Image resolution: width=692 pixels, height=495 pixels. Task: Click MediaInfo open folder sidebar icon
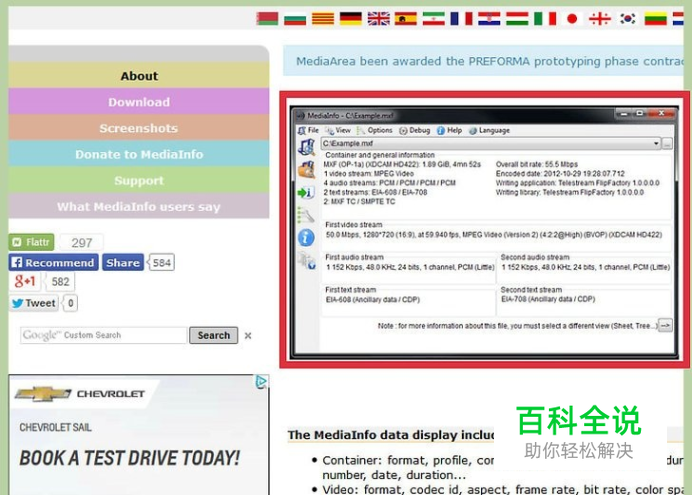pyautogui.click(x=306, y=170)
